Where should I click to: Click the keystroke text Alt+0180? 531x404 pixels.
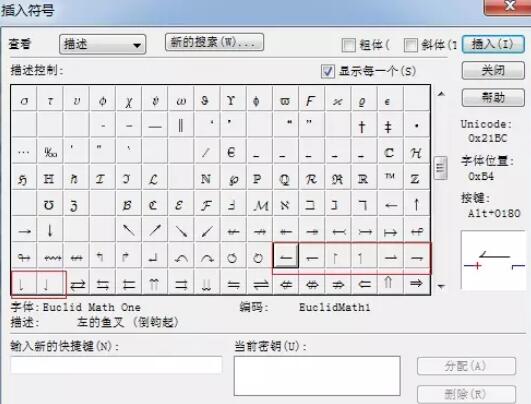494,213
